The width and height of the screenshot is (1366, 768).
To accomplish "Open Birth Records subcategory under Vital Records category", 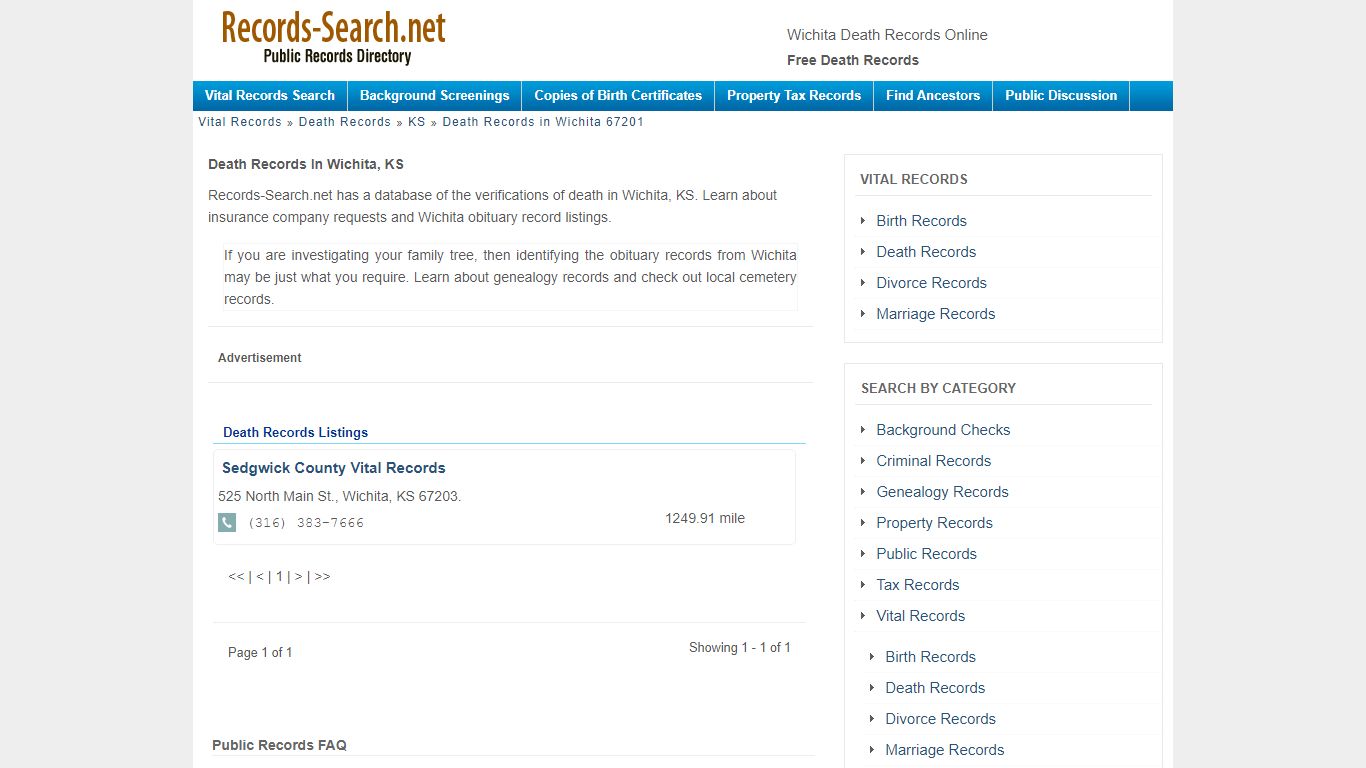I will tap(930, 657).
